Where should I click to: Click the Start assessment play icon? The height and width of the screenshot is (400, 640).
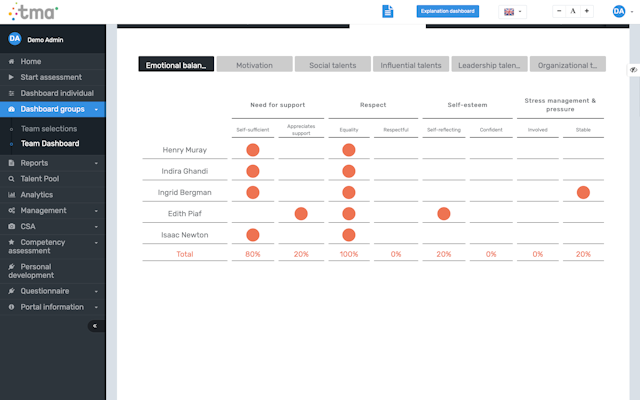coord(11,77)
